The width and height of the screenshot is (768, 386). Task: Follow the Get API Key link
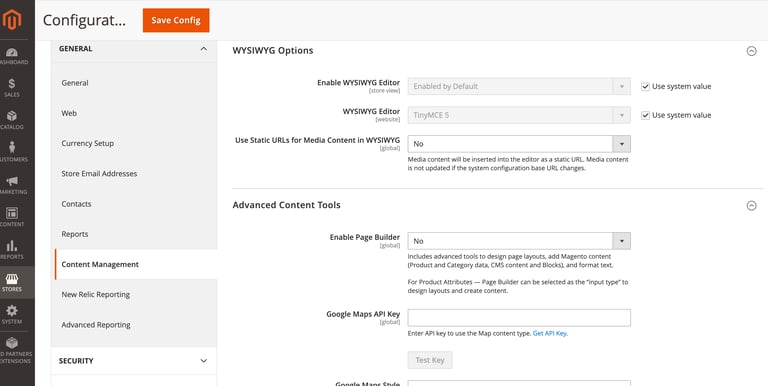[x=550, y=334]
